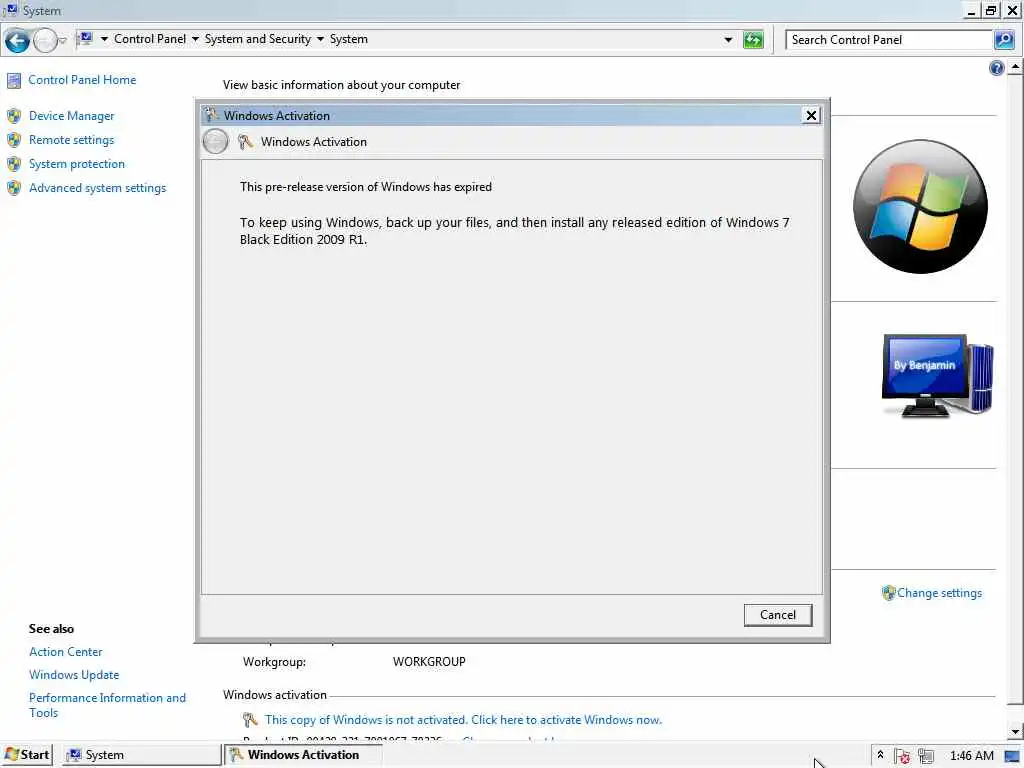Open Remote settings link

click(71, 140)
